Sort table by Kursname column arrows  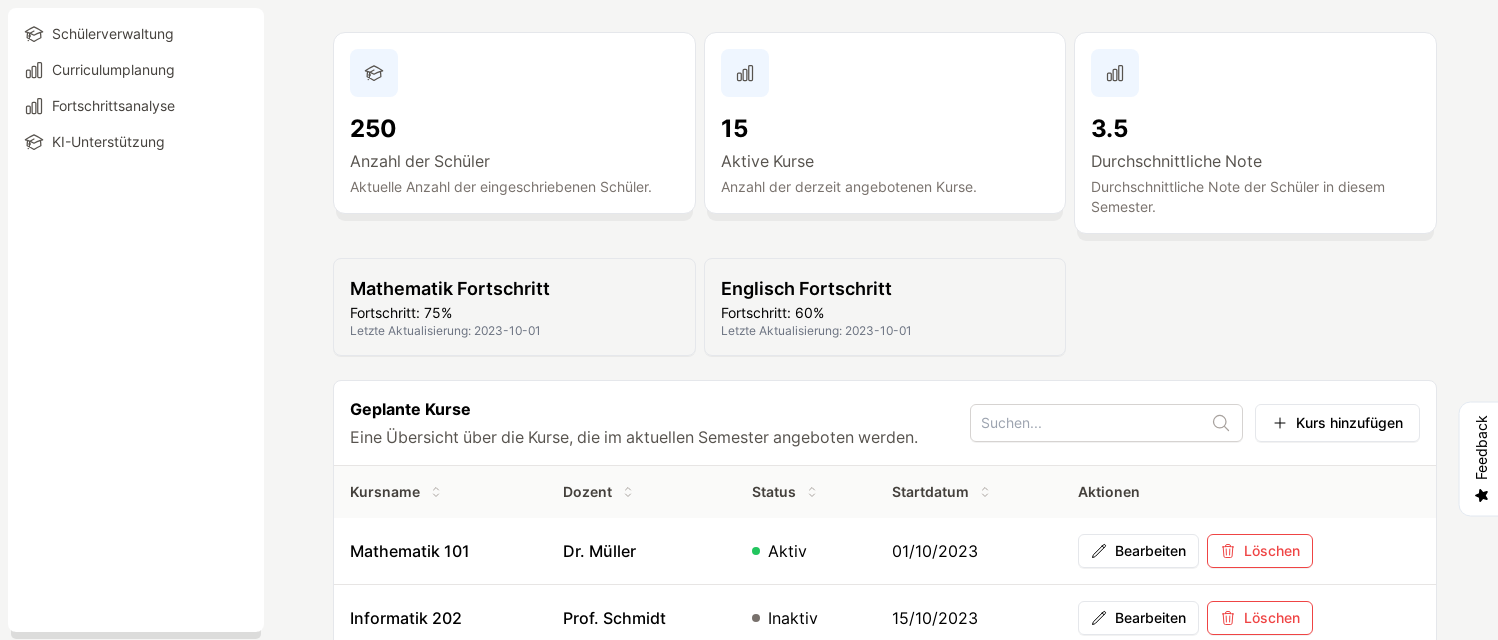pos(436,492)
